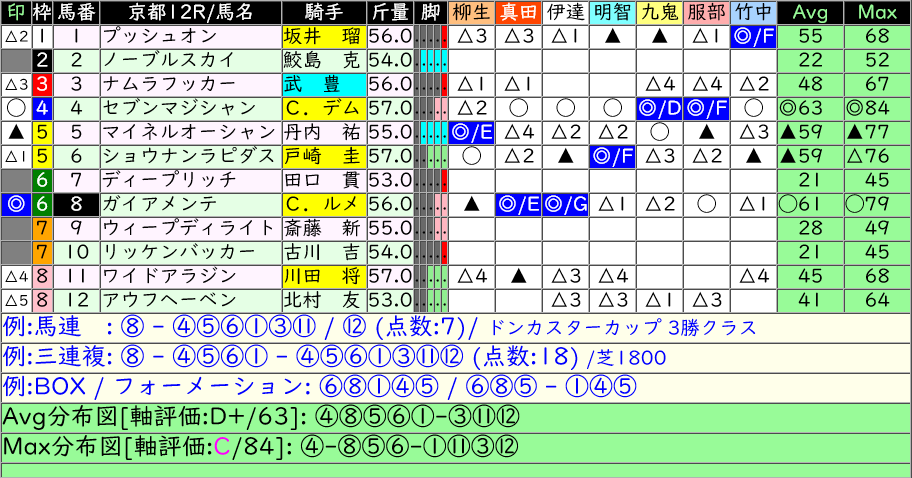Select the 九鬼 column header

pyautogui.click(x=660, y=12)
